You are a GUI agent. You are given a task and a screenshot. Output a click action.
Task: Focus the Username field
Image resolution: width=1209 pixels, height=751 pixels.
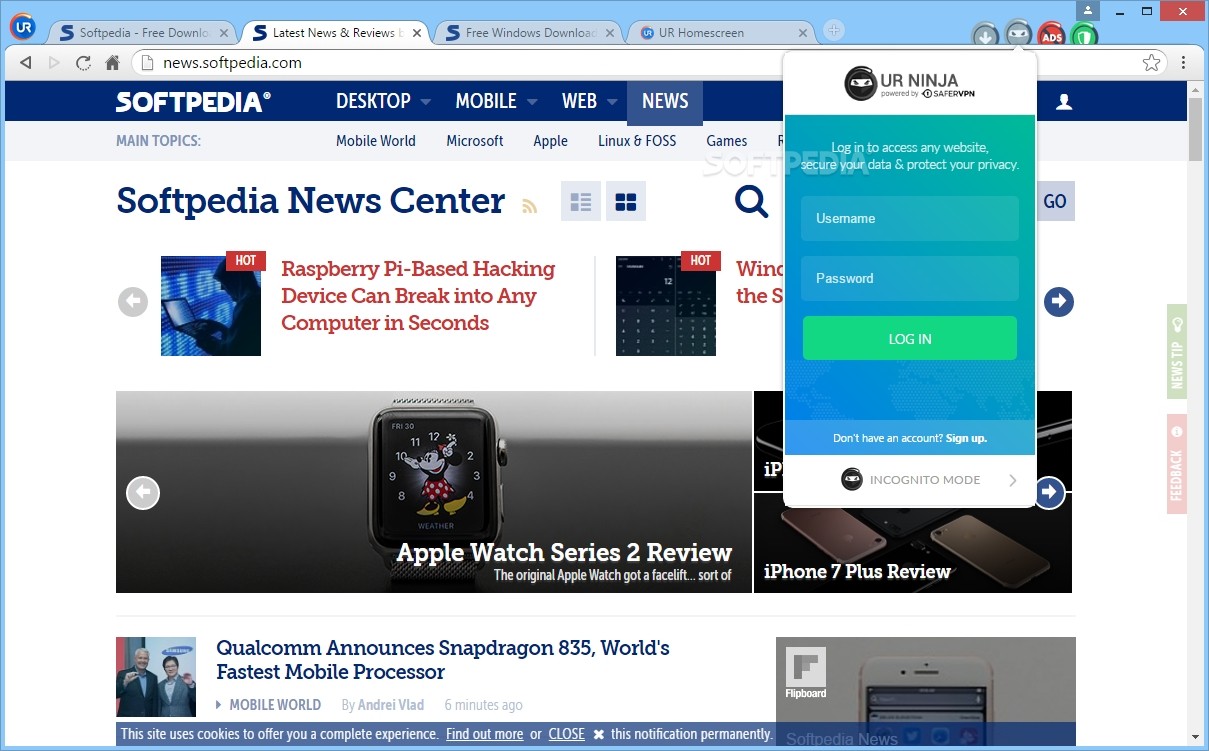[x=910, y=218]
